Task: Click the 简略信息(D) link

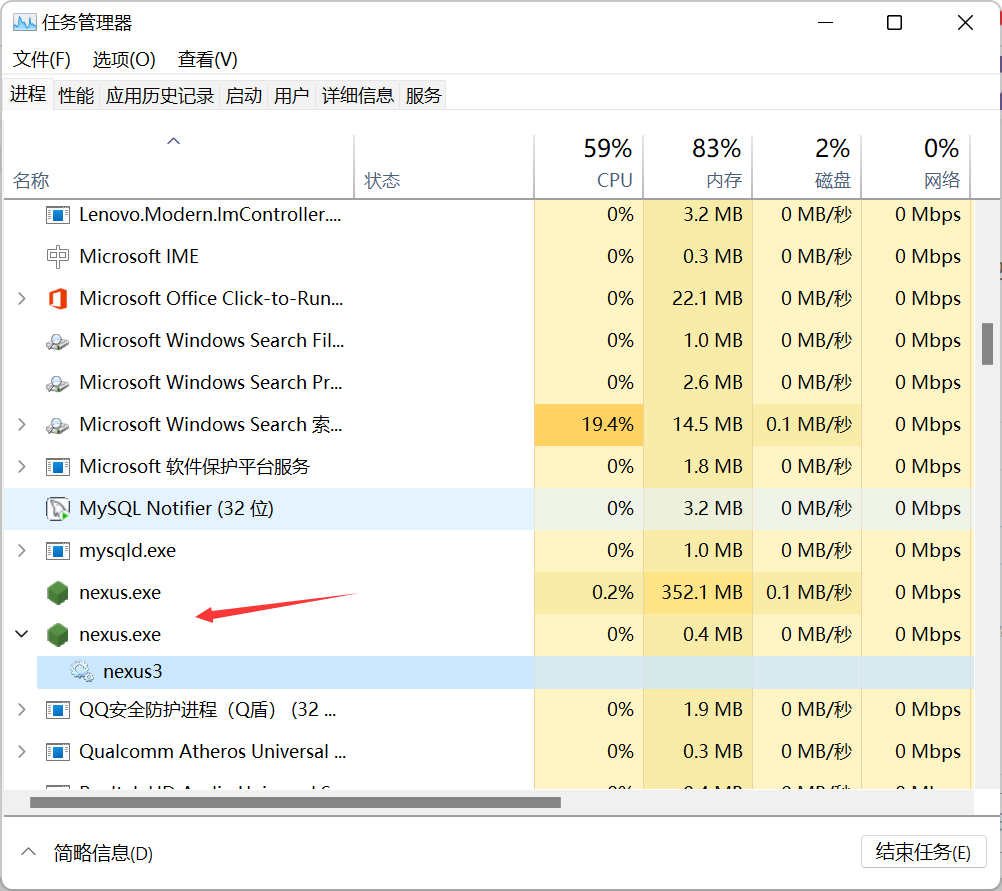Action: tap(103, 853)
